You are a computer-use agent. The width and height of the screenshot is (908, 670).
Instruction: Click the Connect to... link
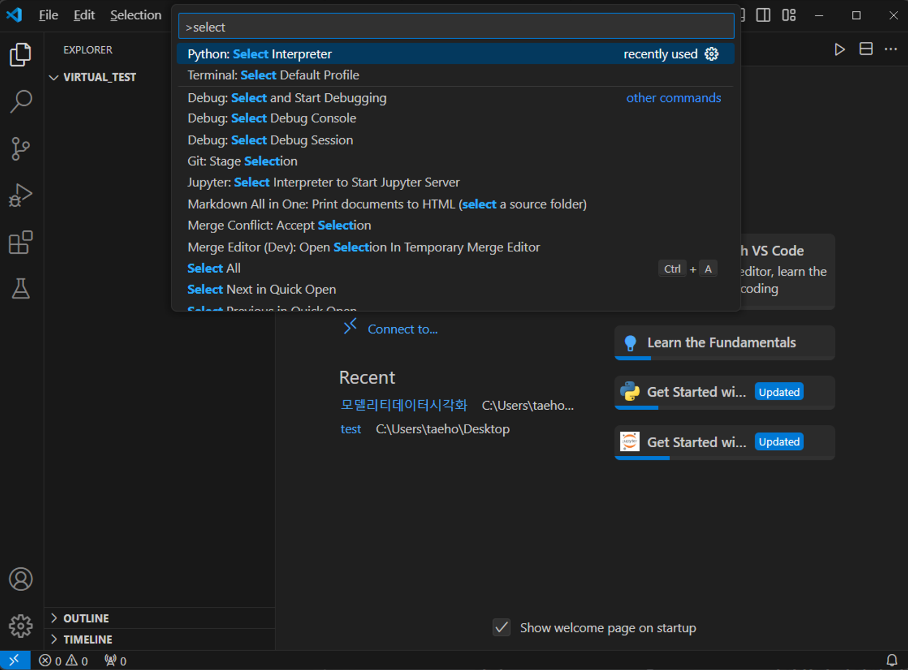click(x=402, y=329)
